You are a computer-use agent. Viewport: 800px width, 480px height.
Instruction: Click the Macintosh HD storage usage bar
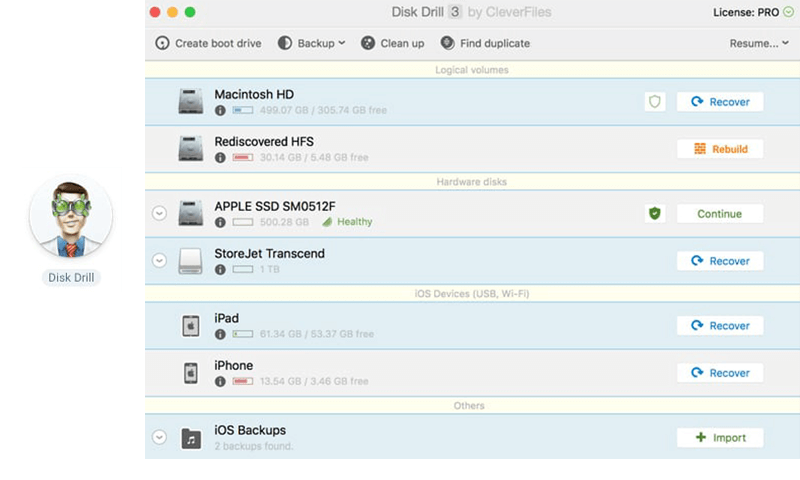tap(243, 110)
